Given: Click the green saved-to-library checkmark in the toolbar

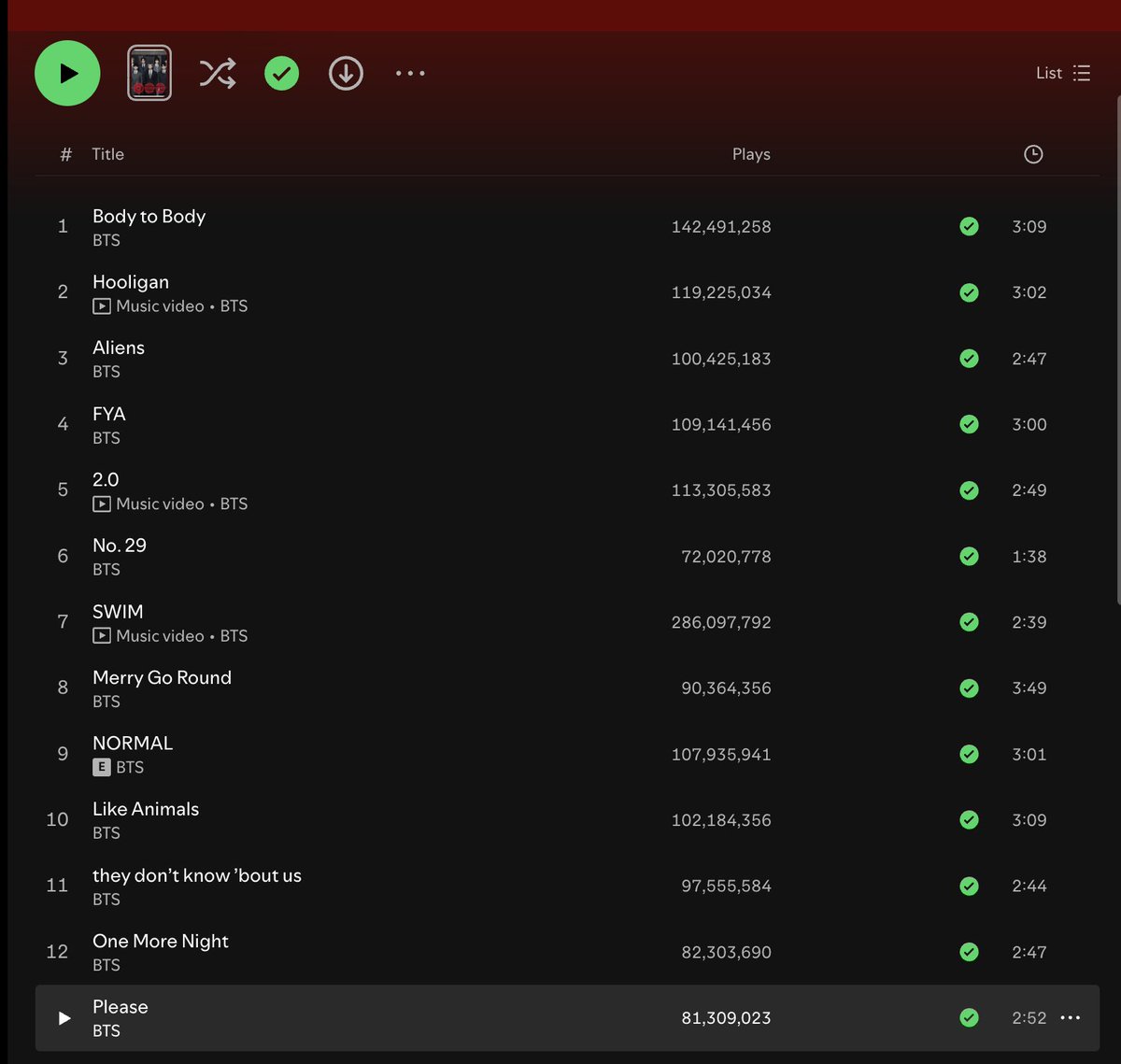Looking at the screenshot, I should tap(281, 73).
